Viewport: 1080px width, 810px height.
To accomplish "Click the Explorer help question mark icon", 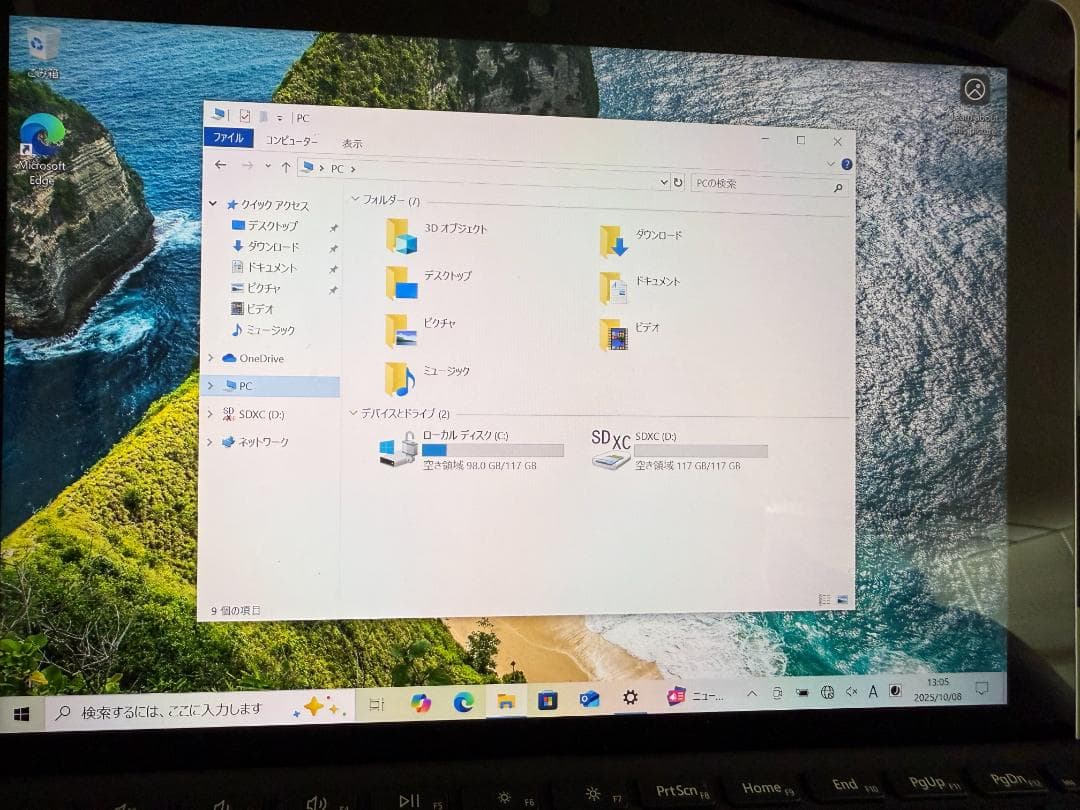I will click(x=846, y=164).
